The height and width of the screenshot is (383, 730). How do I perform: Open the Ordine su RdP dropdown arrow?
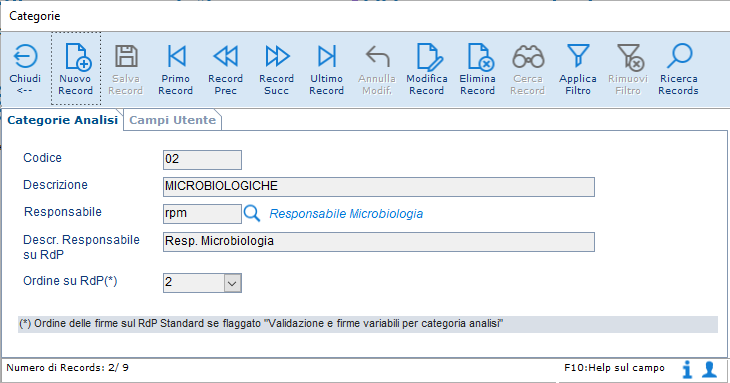[x=232, y=283]
